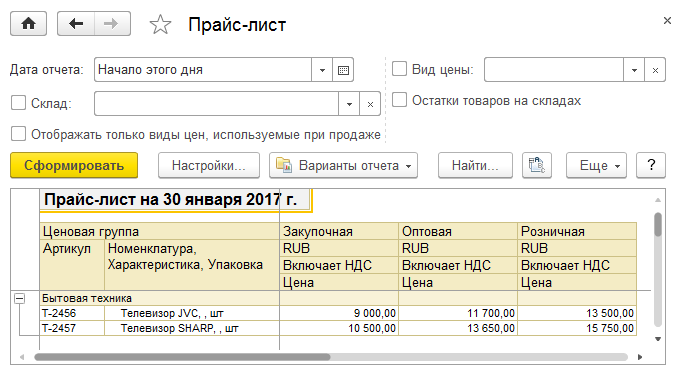The image size is (683, 376).
Task: Navigate forward with the right arrow
Action: (112, 24)
